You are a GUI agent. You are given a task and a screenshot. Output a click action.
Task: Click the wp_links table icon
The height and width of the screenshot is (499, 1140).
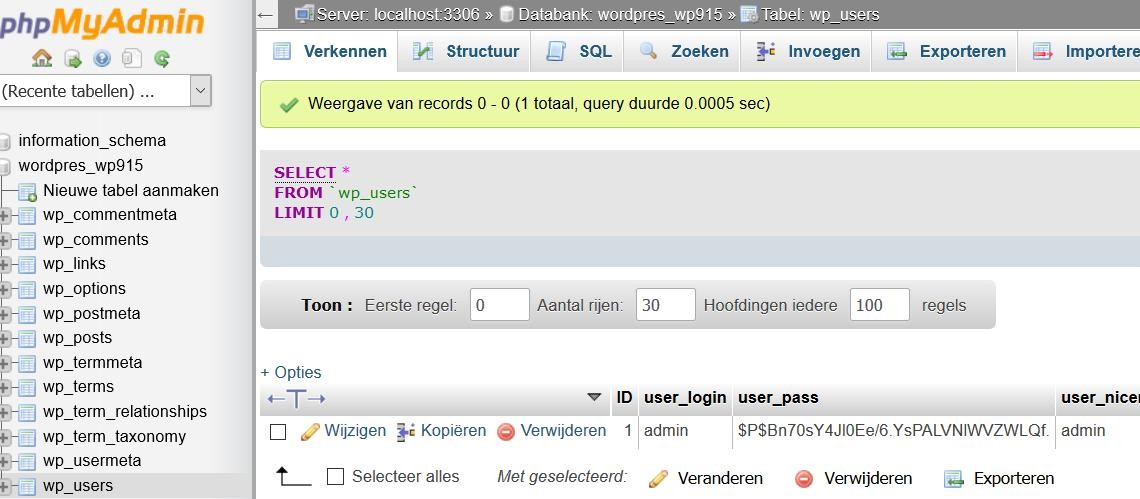27,264
